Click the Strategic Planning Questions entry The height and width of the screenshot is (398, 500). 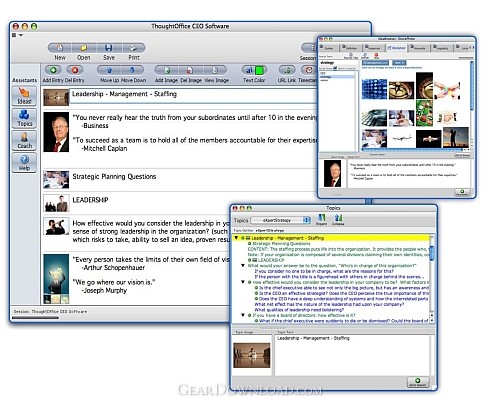pos(114,176)
